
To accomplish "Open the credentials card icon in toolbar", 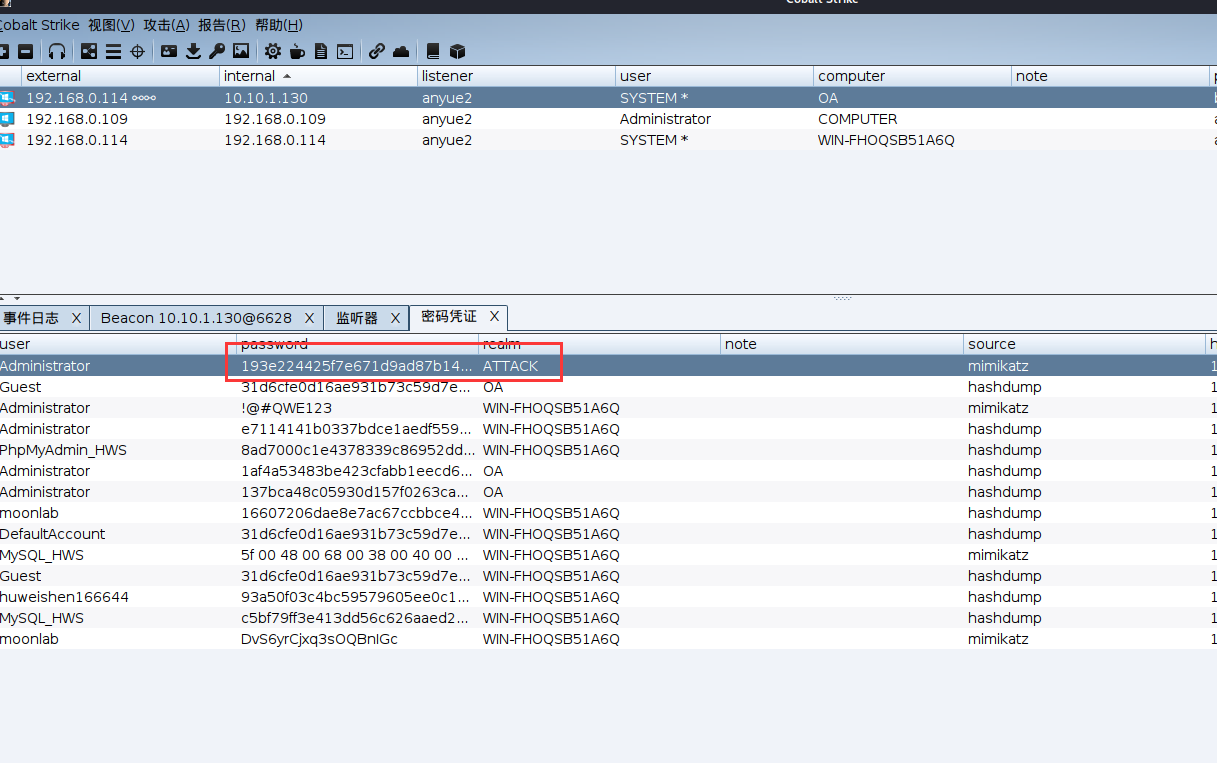I will [x=169, y=51].
